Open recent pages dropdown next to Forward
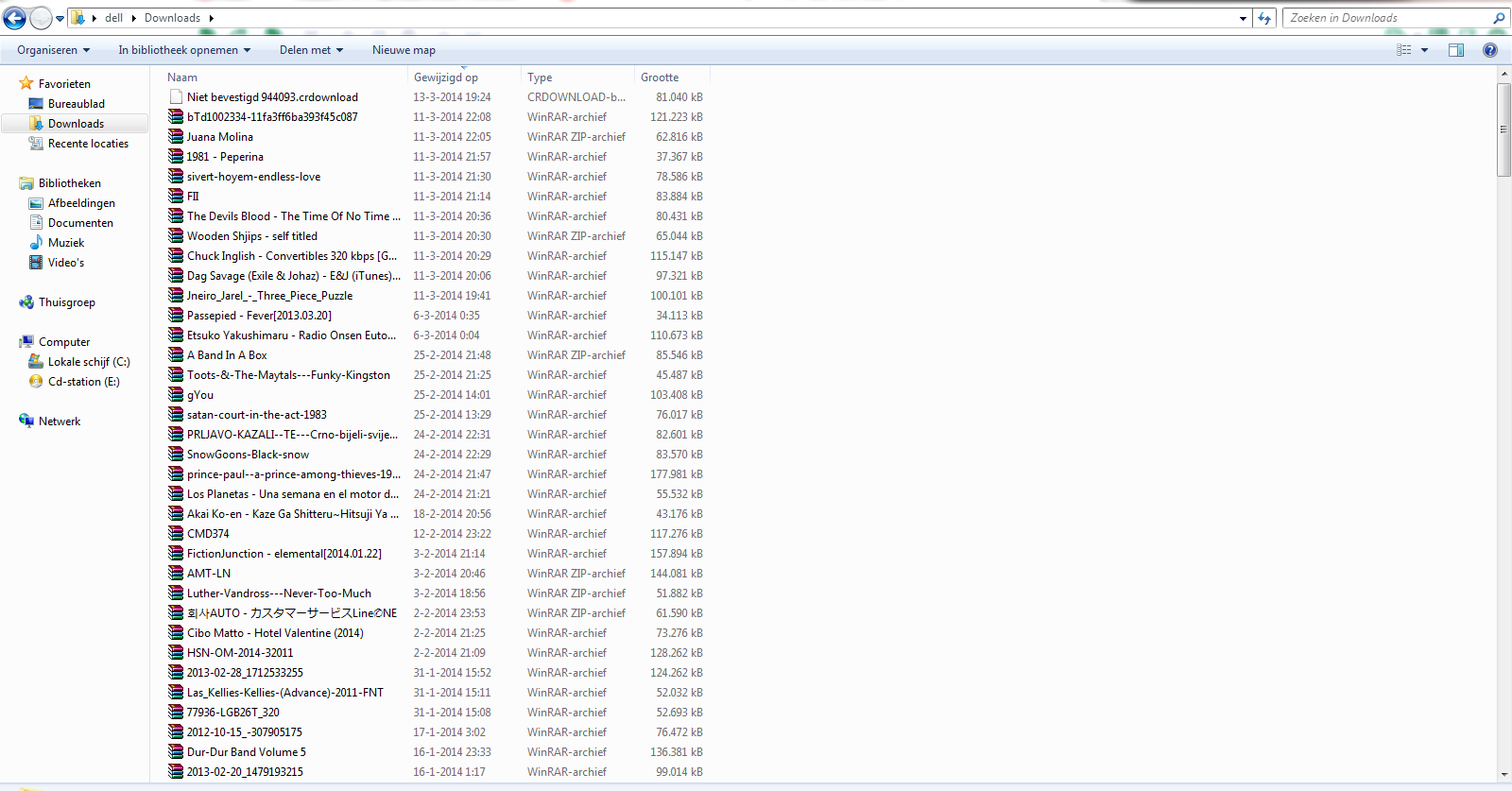 (60, 18)
